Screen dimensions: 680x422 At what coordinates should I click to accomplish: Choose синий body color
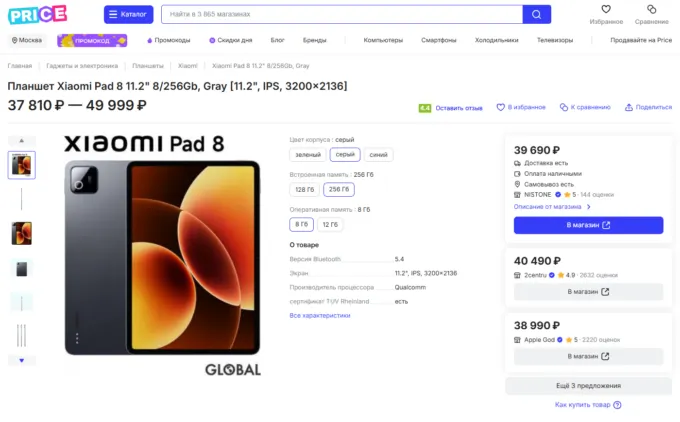pos(378,155)
